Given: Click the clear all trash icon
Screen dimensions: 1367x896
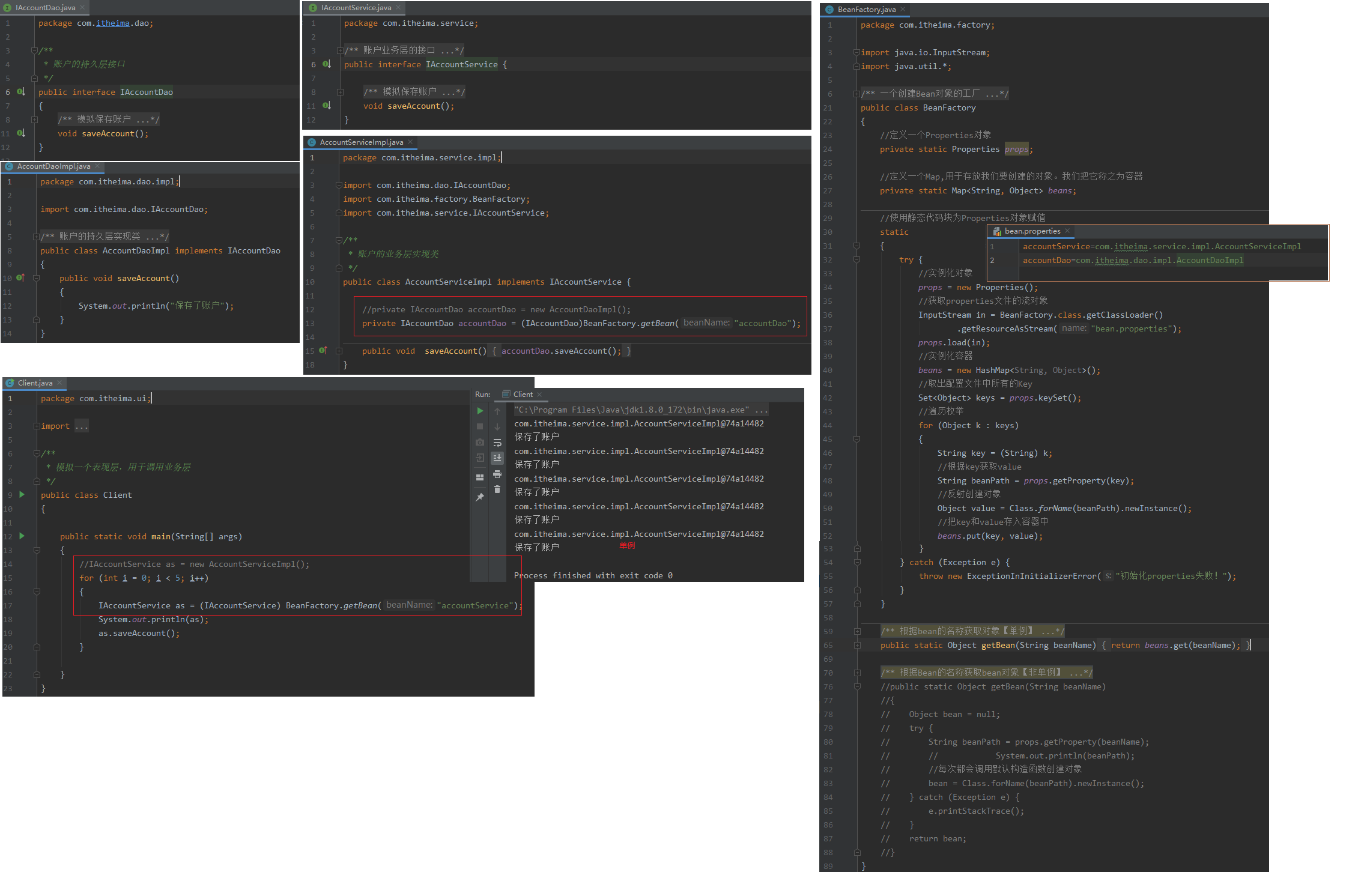Looking at the screenshot, I should (497, 489).
